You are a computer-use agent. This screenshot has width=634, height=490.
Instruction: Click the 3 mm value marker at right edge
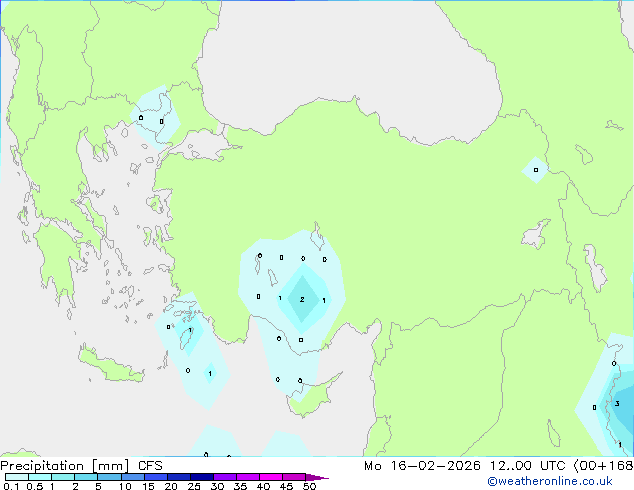tap(617, 404)
